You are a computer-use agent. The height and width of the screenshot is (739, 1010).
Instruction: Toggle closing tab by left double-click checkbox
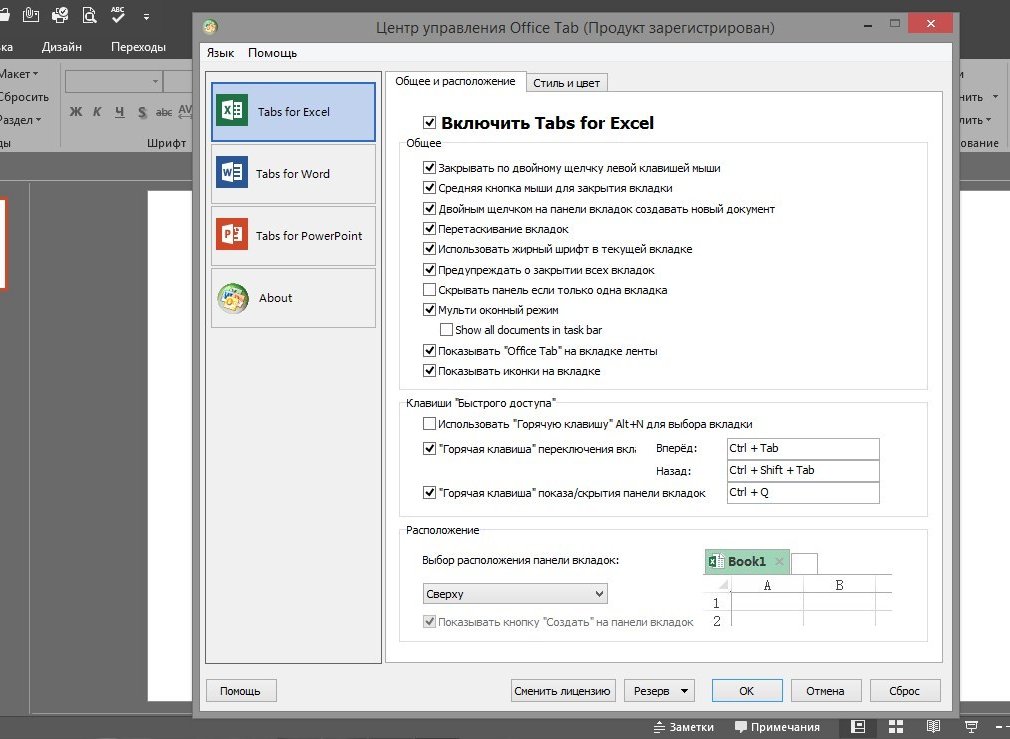click(x=430, y=168)
